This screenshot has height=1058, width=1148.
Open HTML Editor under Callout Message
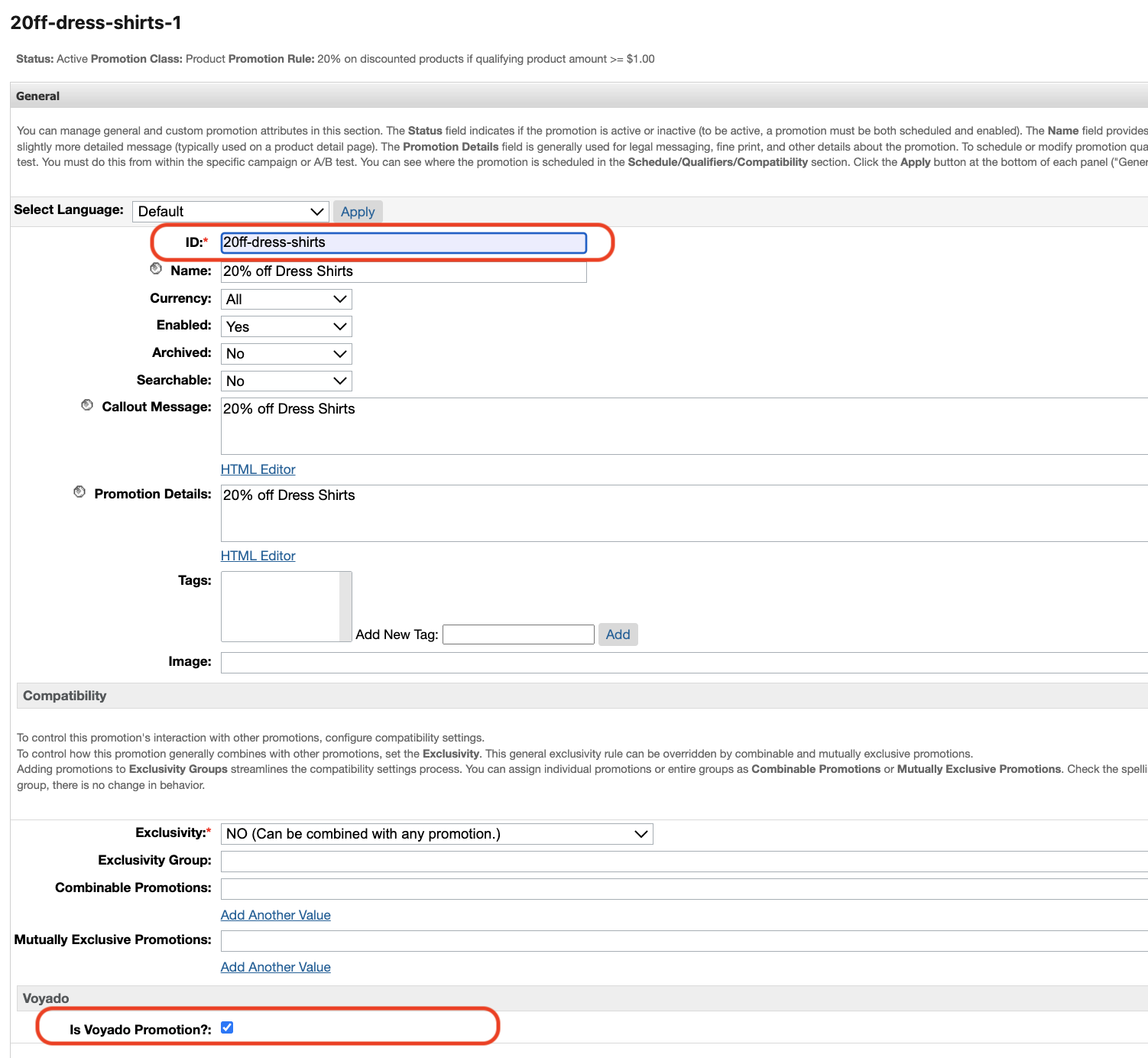pyautogui.click(x=258, y=469)
